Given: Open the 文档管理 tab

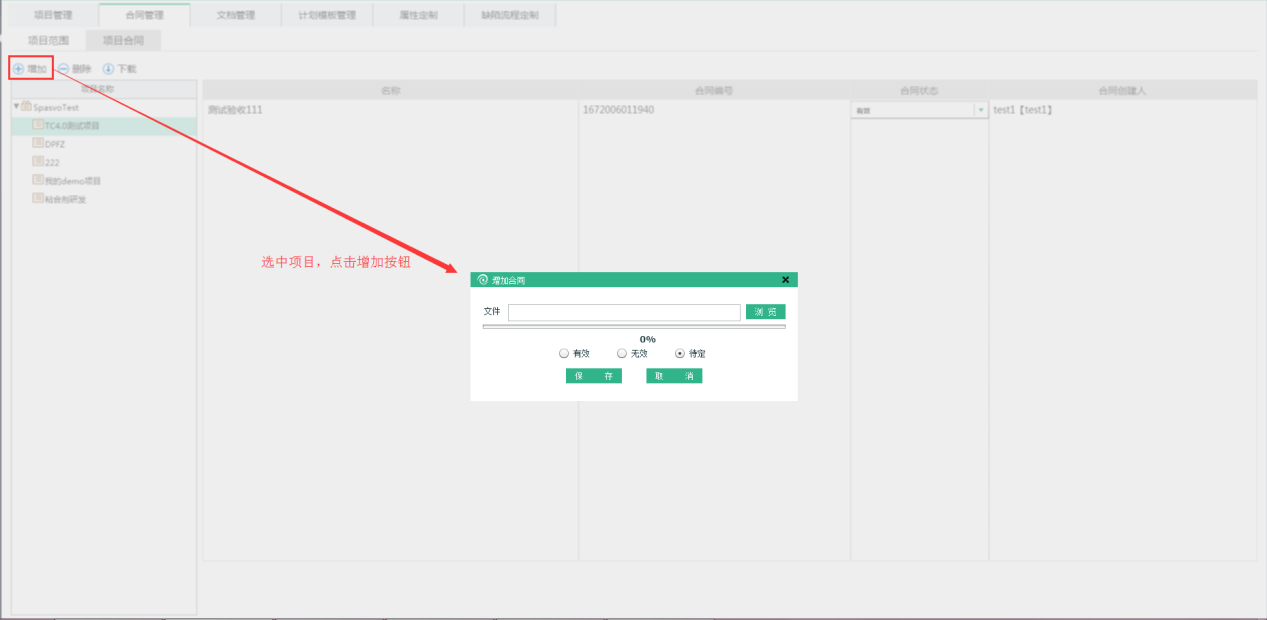Looking at the screenshot, I should [x=236, y=15].
